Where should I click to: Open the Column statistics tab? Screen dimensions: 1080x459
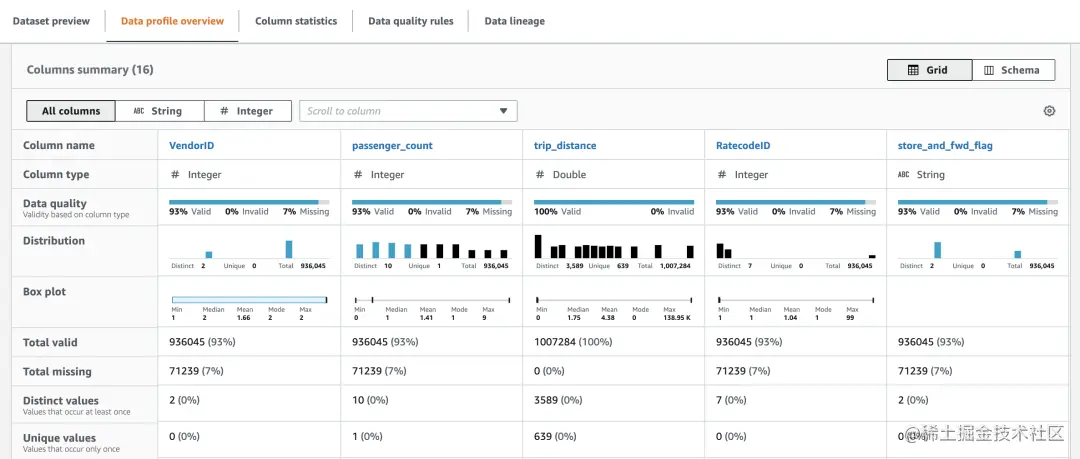pos(296,21)
